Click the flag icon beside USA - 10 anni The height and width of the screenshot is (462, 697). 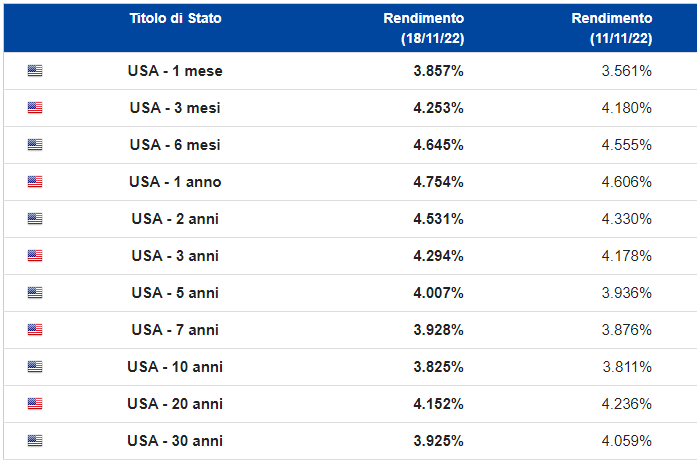35,367
